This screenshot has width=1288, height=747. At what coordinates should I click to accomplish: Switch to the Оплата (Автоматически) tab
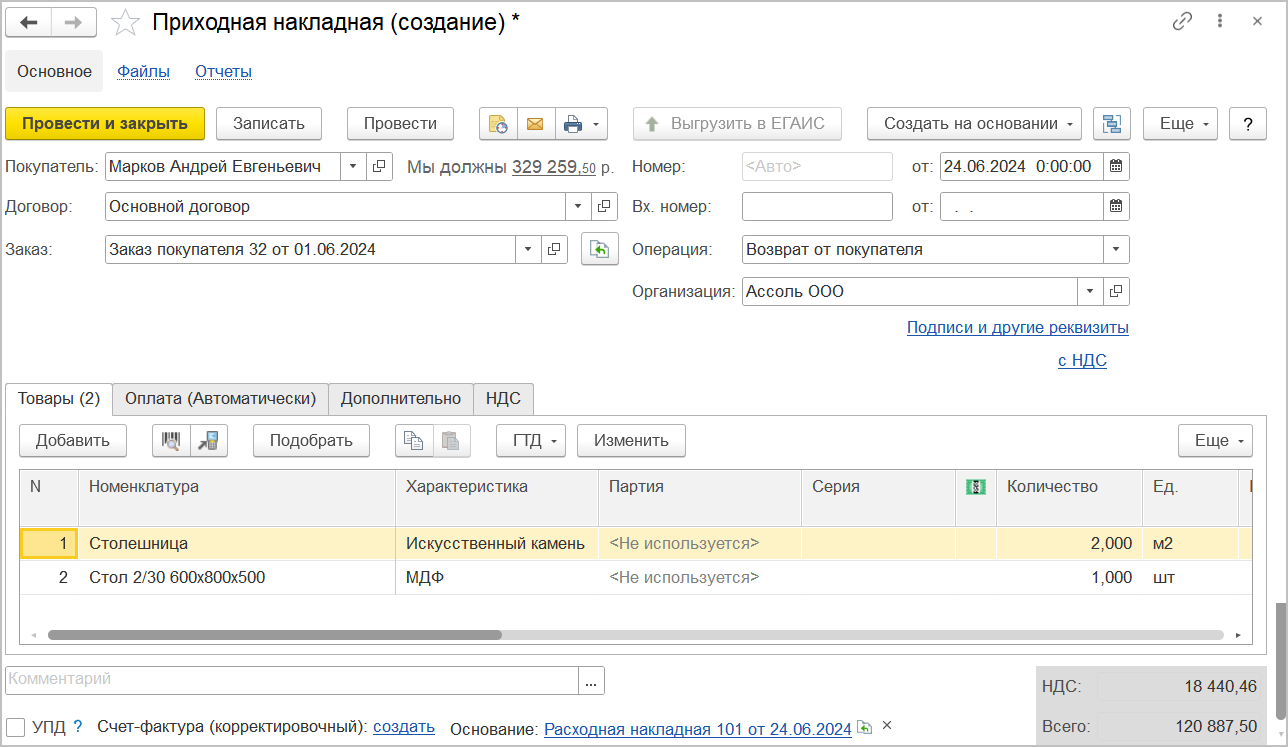(x=220, y=398)
